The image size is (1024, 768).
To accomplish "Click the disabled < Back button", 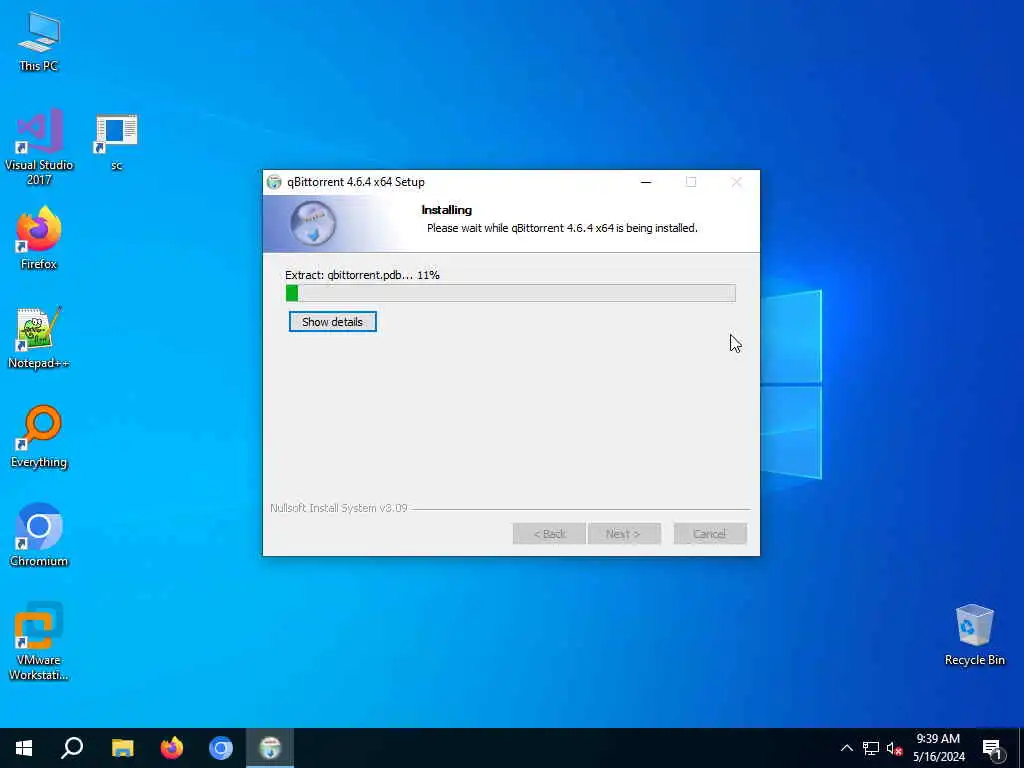I will coord(549,534).
